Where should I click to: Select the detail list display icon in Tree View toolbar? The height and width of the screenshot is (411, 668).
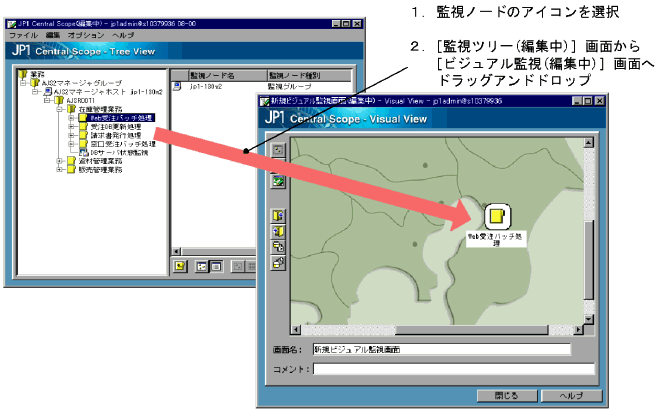(x=216, y=267)
